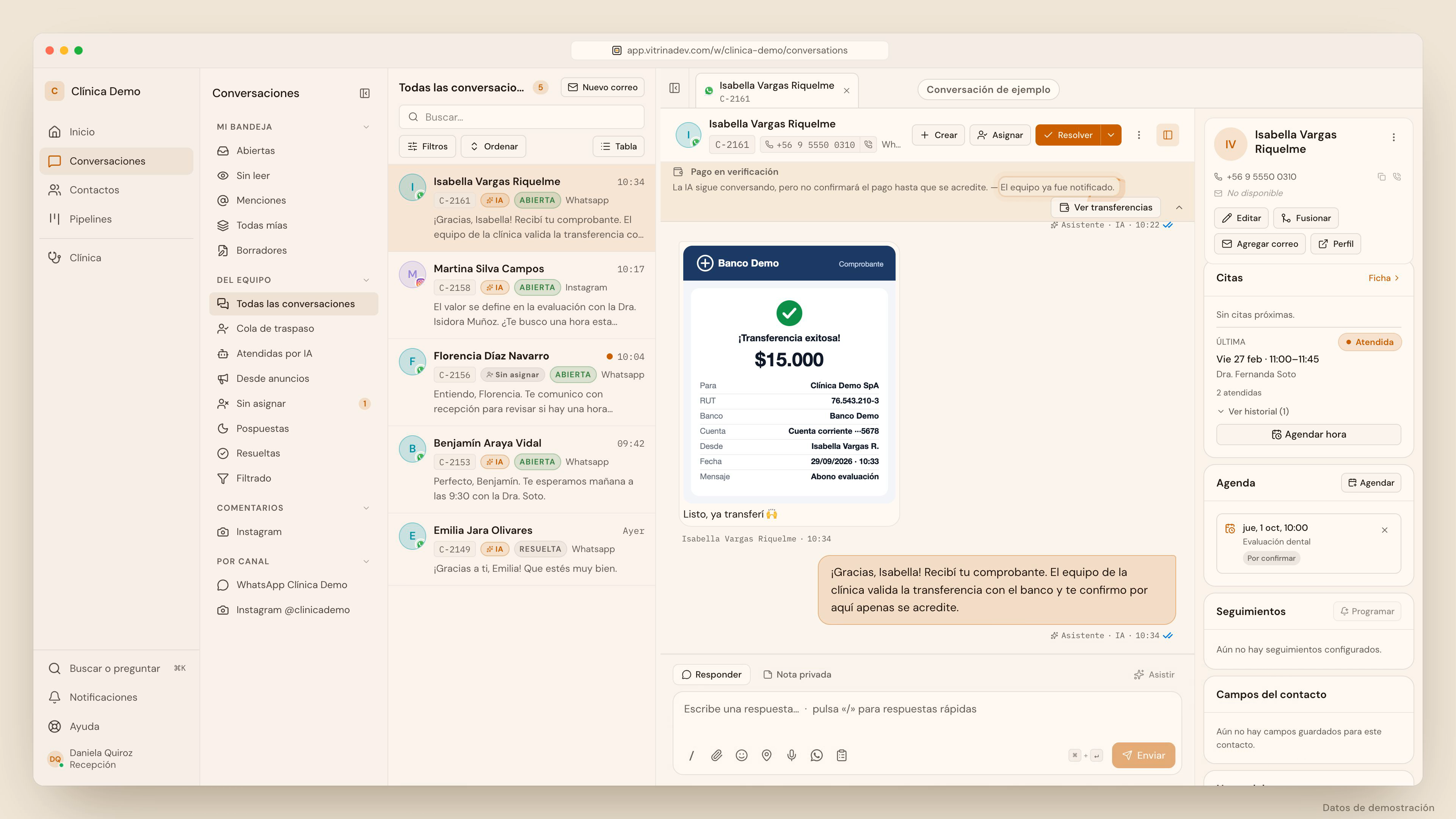This screenshot has width=1456, height=819.
Task: Collapse the DEL EQUIPO section
Action: [x=366, y=280]
